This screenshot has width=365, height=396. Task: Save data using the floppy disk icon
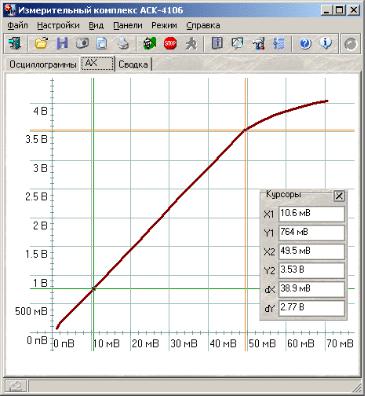coord(62,44)
